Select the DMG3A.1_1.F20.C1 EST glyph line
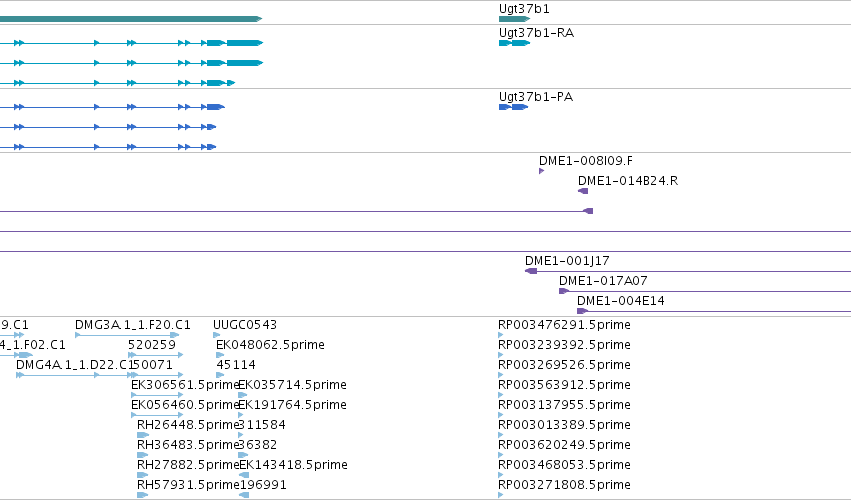This screenshot has width=851, height=500. pos(127,335)
